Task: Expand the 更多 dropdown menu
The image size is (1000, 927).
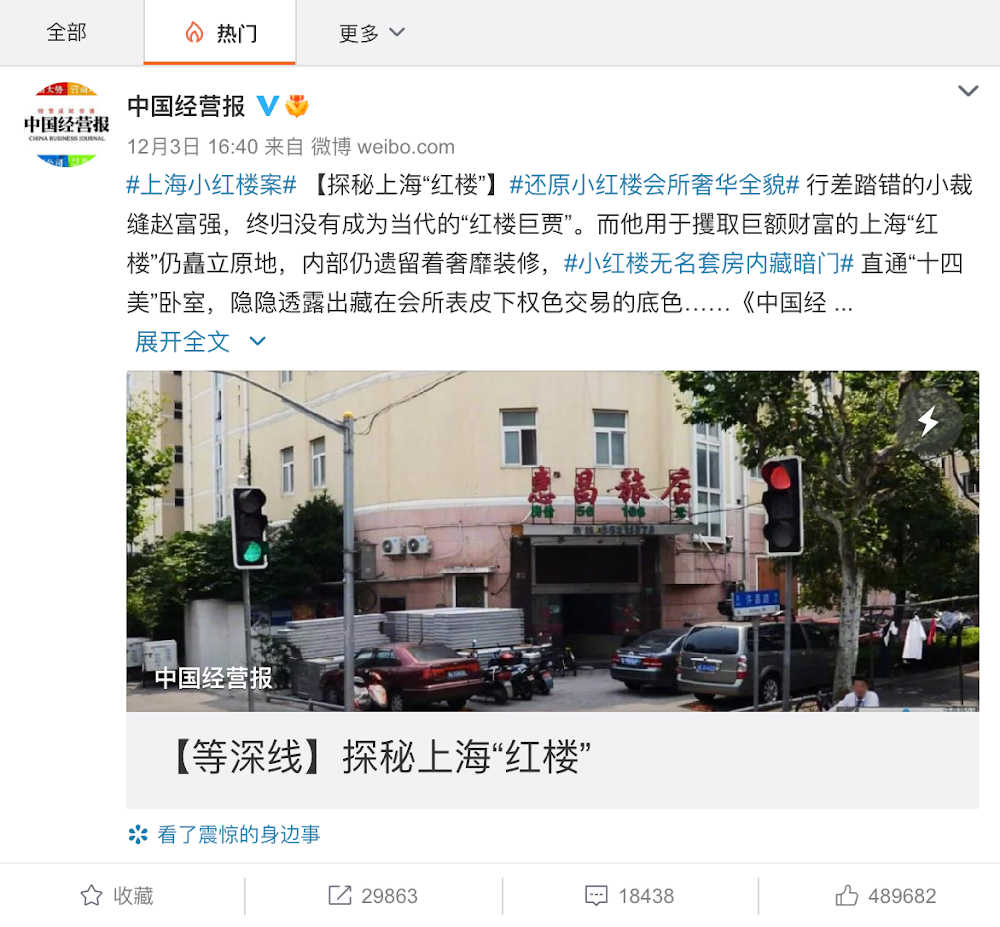Action: 371,33
